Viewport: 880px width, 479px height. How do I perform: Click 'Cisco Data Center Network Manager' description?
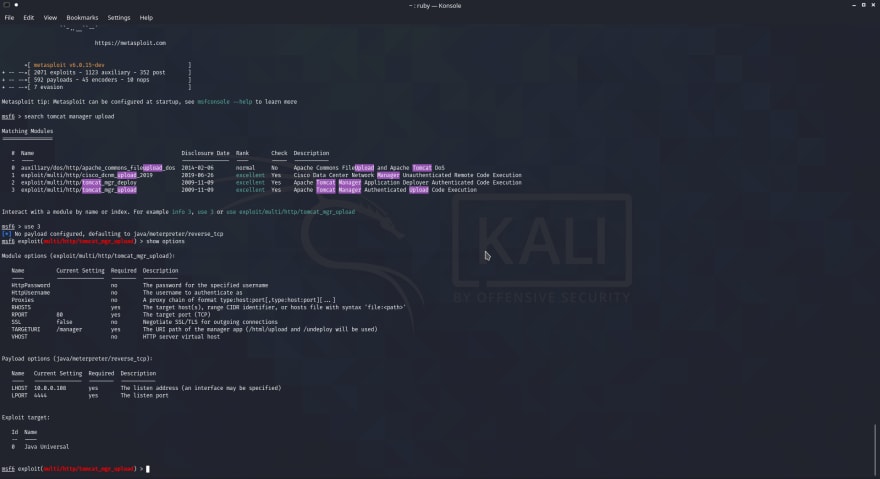[x=346, y=175]
